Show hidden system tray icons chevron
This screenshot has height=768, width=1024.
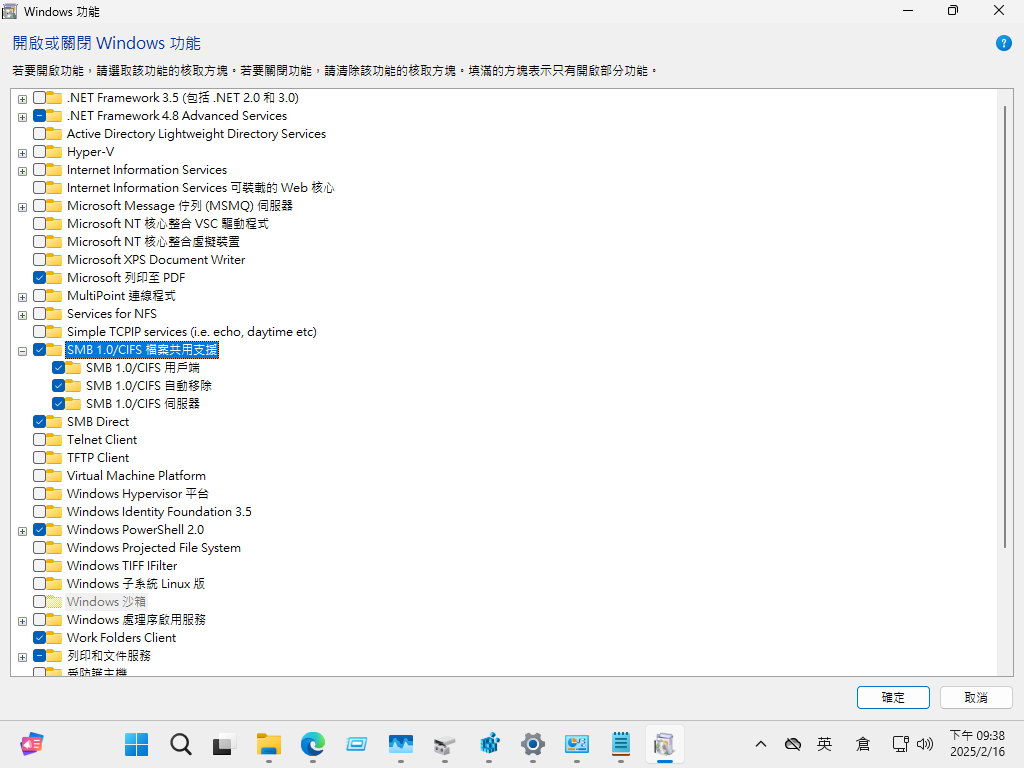[x=761, y=744]
